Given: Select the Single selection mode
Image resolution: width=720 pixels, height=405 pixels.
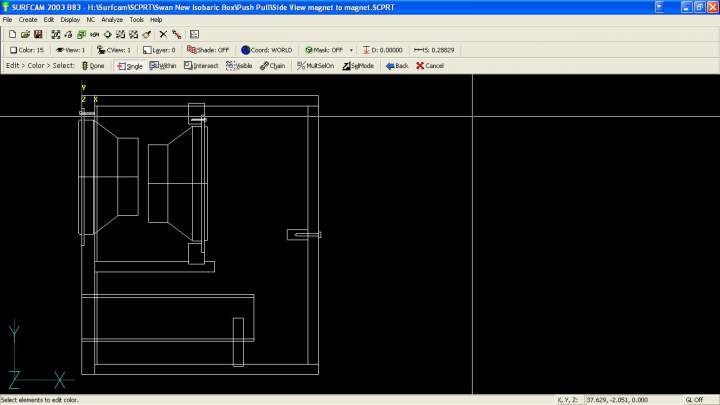Looking at the screenshot, I should pos(130,66).
